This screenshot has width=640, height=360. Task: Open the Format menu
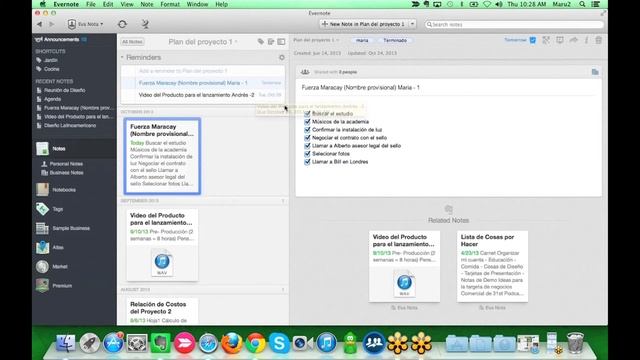point(170,4)
